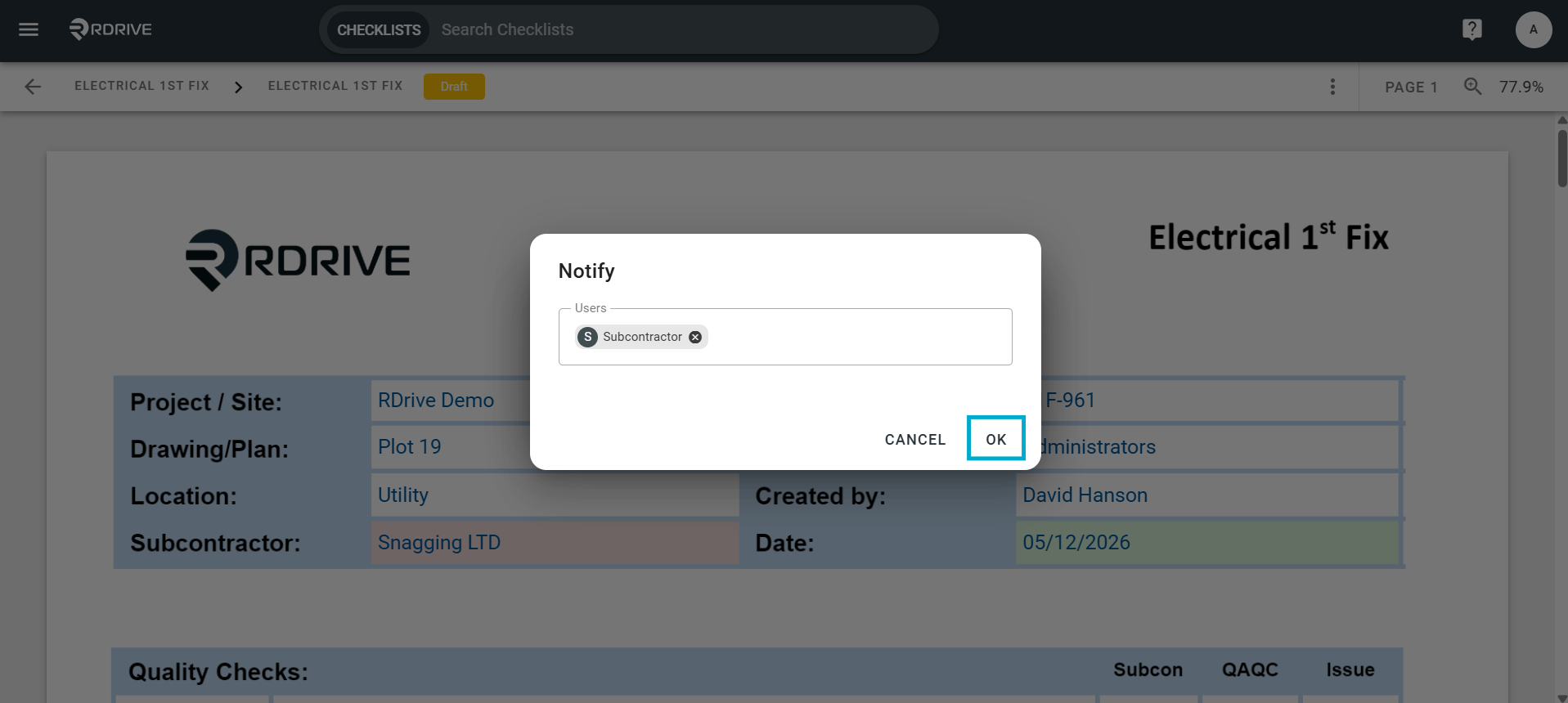The width and height of the screenshot is (1568, 703).
Task: Click the Snagging LTD subcontractor field
Action: (555, 543)
